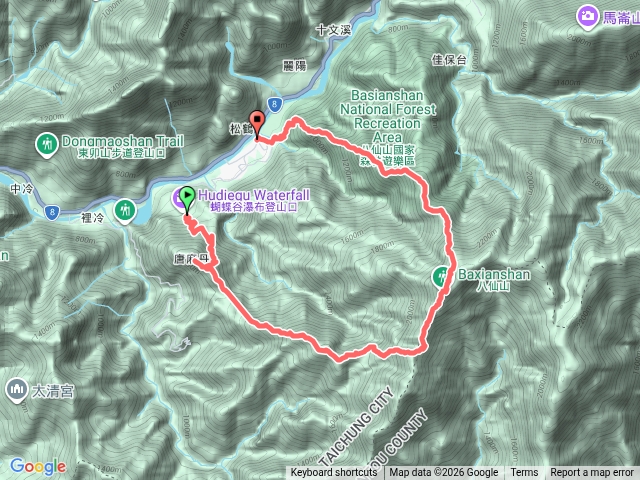Viewport: 640px width, 480px height.
Task: Click the green start flag marker
Action: pyautogui.click(x=187, y=199)
